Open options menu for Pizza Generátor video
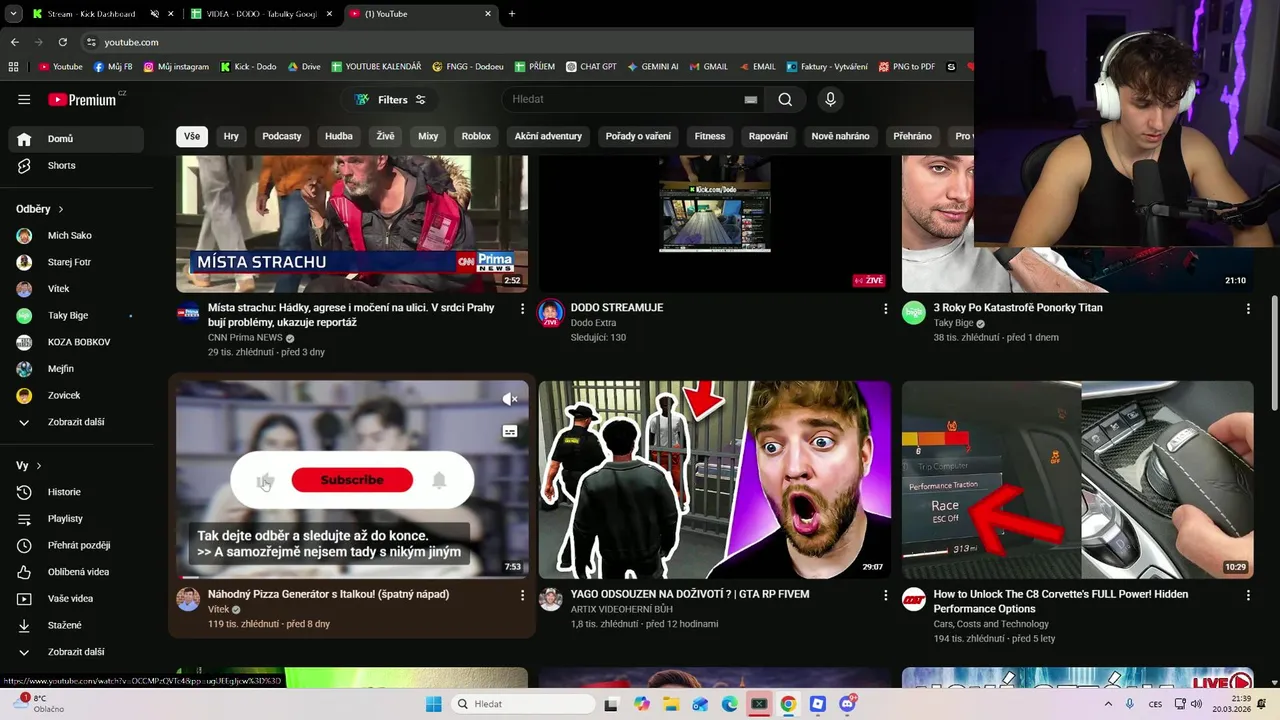 pyautogui.click(x=522, y=595)
